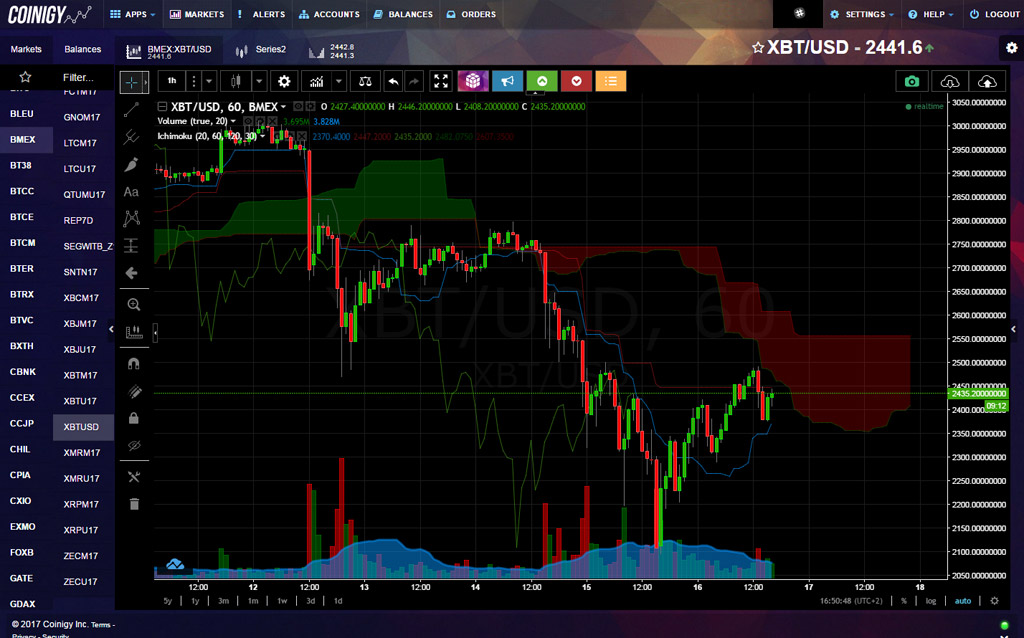
Task: Open chart properties gear in the top toolbar
Action: 284,82
